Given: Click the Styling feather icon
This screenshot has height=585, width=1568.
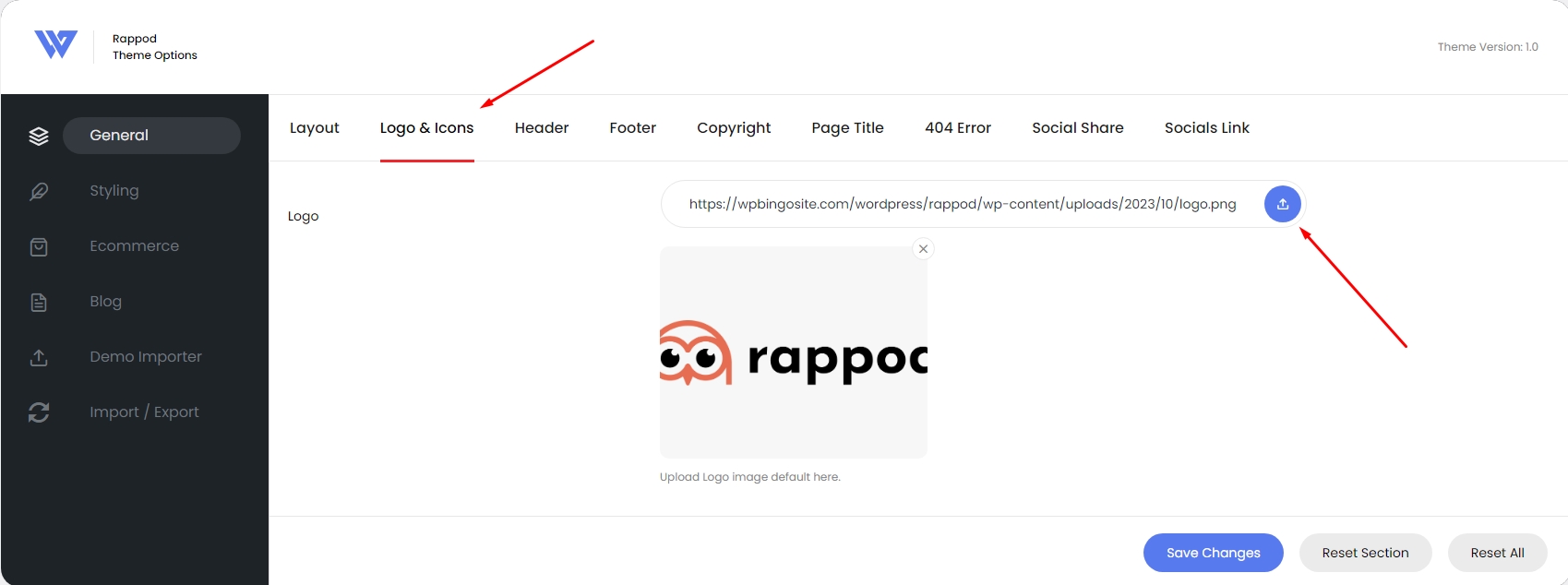Looking at the screenshot, I should 39,191.
